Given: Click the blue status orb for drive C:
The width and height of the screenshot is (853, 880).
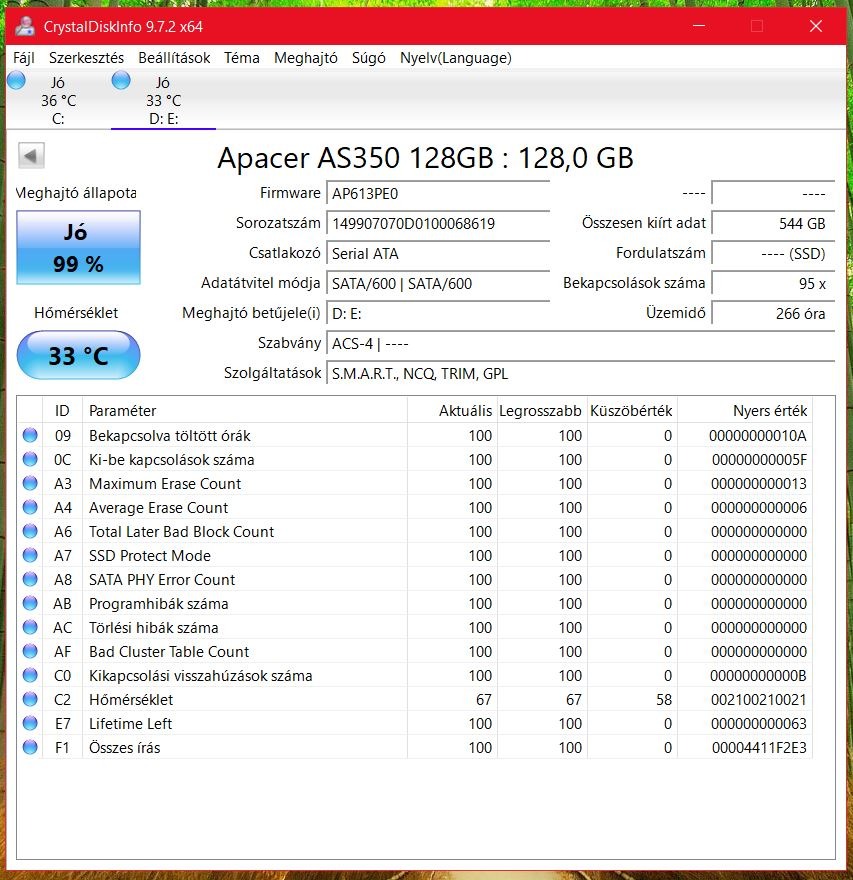Looking at the screenshot, I should 16,80.
